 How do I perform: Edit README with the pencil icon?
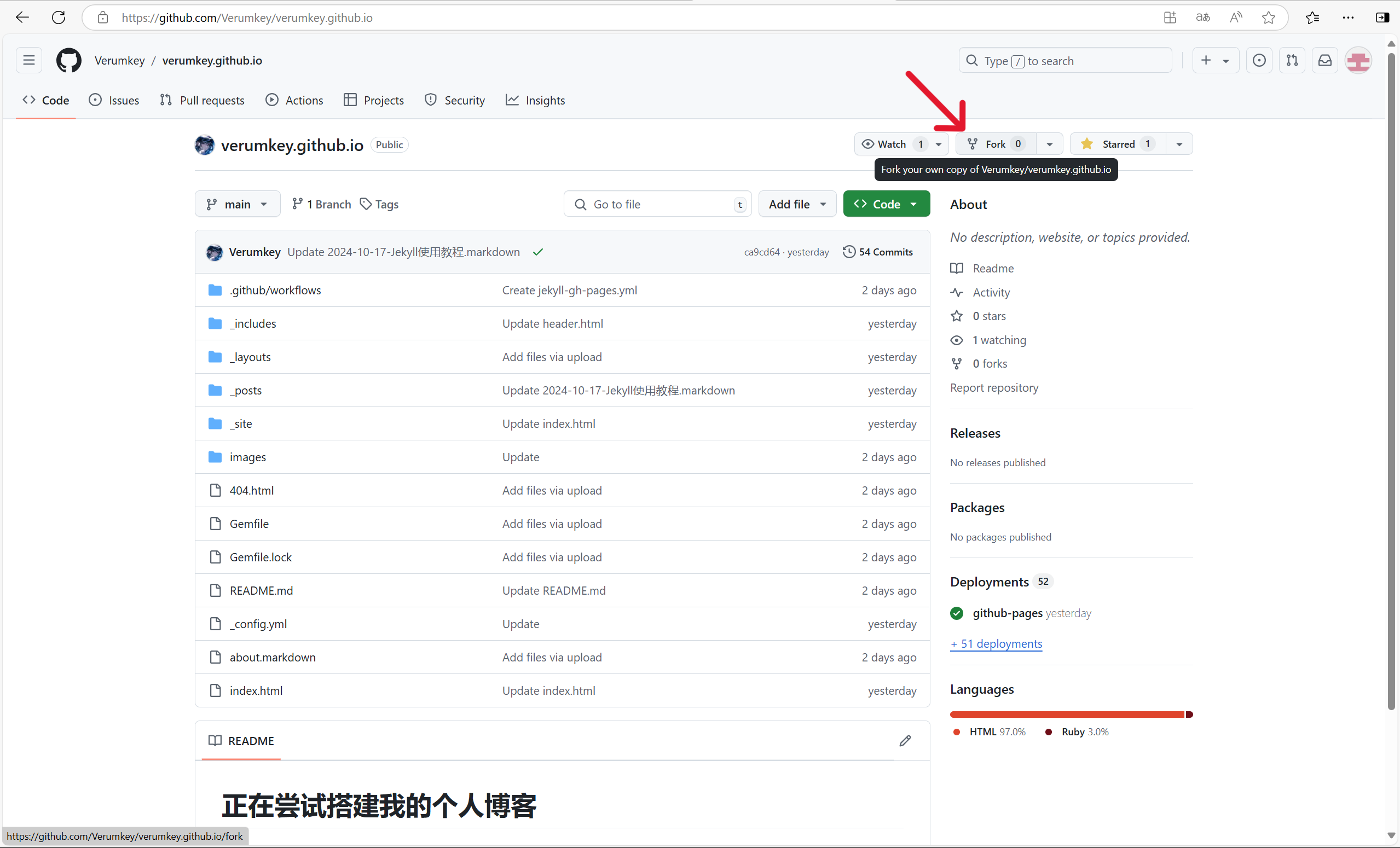coord(905,741)
